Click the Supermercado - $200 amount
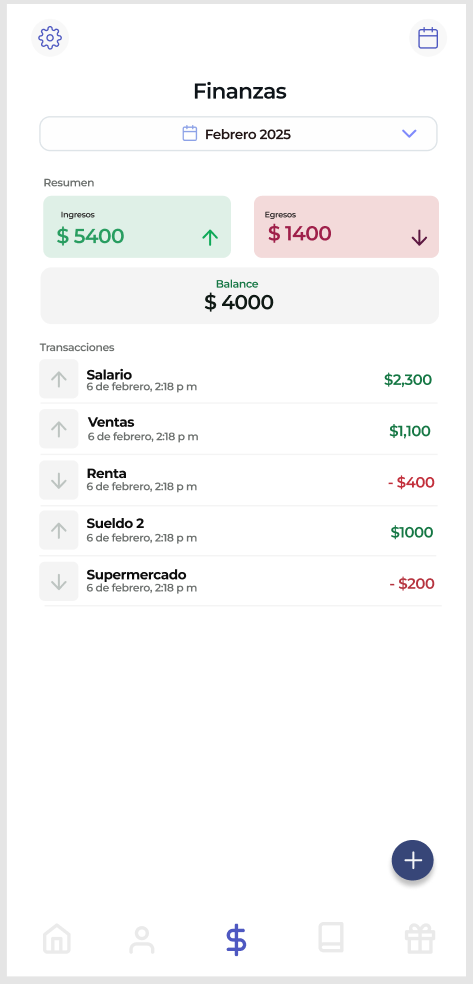Image resolution: width=473 pixels, height=984 pixels. (x=412, y=584)
